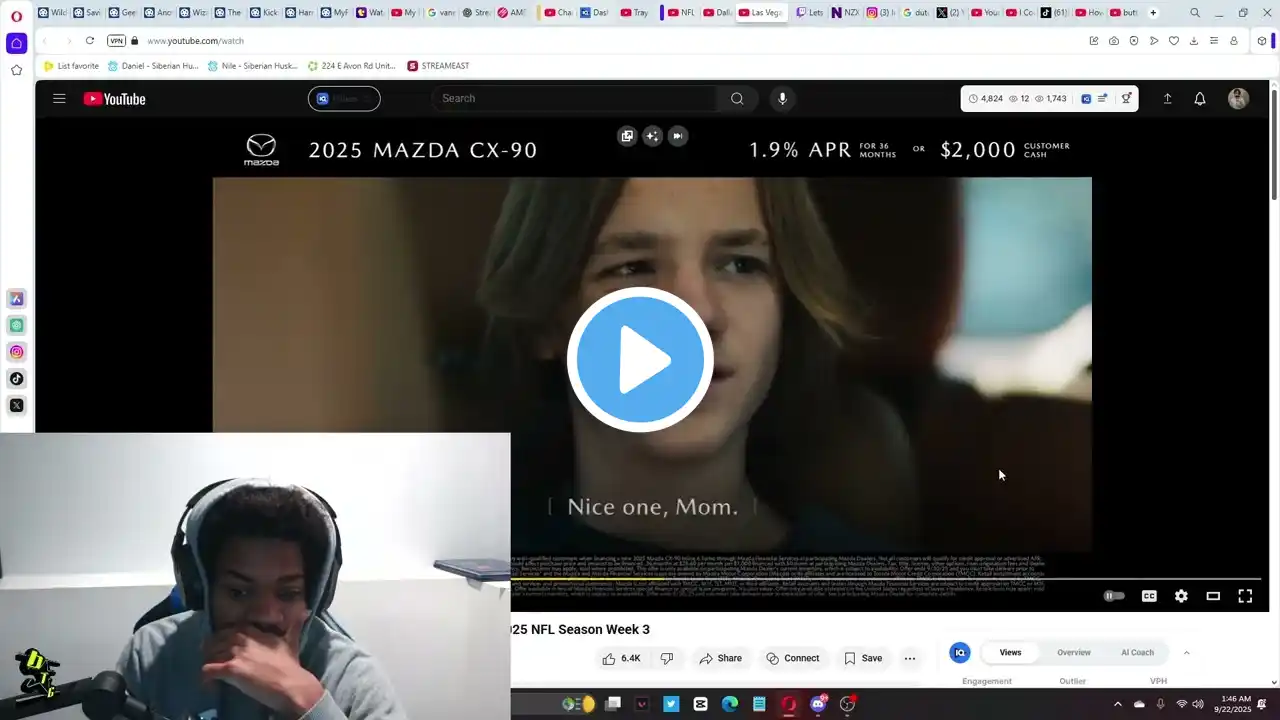Screen dimensions: 1280x720
Task: Dislike the video
Action: point(667,658)
